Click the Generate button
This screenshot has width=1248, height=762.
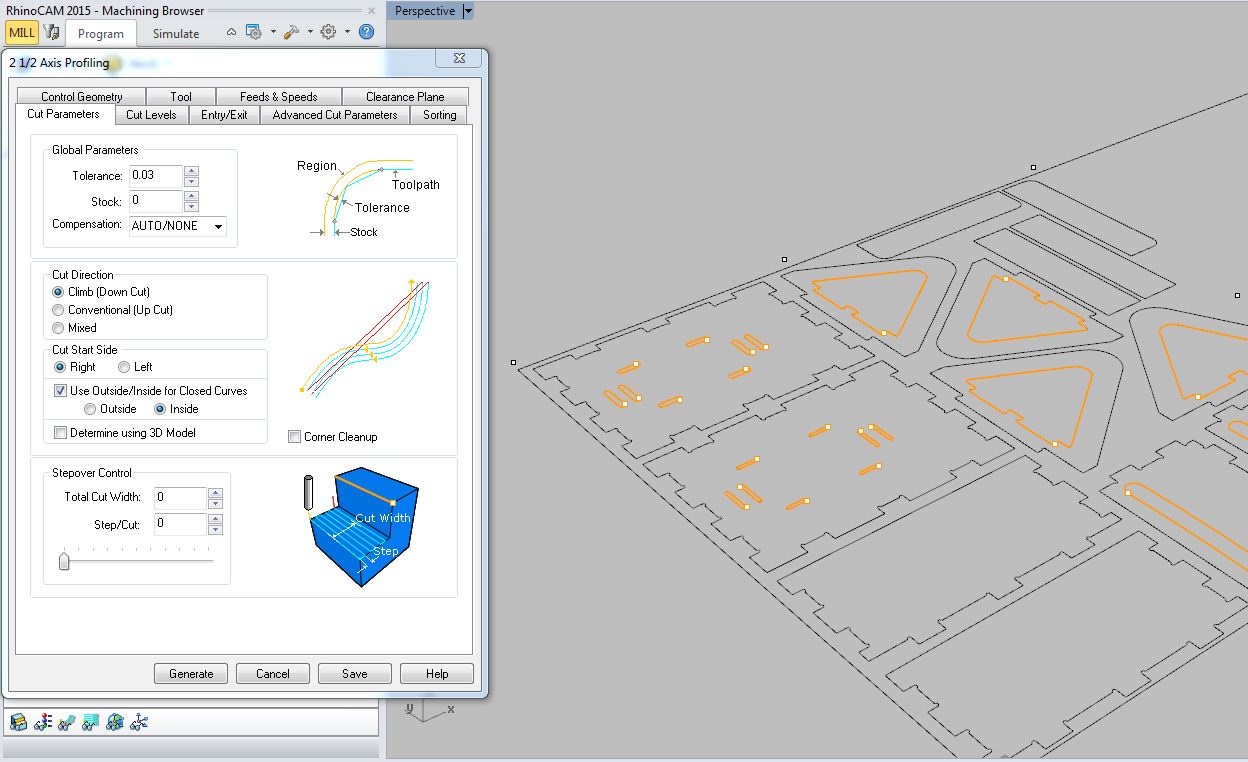(x=191, y=674)
